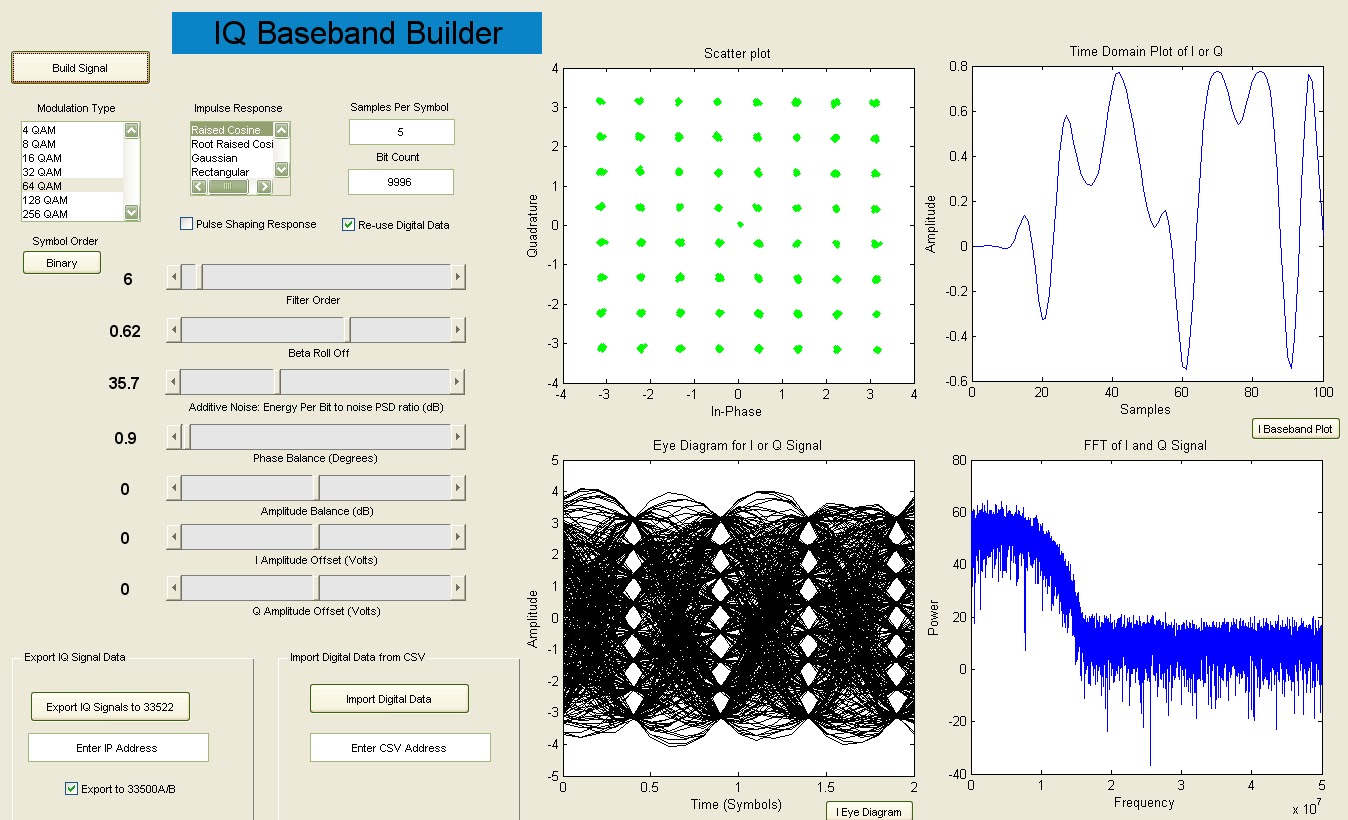The image size is (1348, 820).
Task: Click the Filter Order slider right arrow
Action: [459, 276]
